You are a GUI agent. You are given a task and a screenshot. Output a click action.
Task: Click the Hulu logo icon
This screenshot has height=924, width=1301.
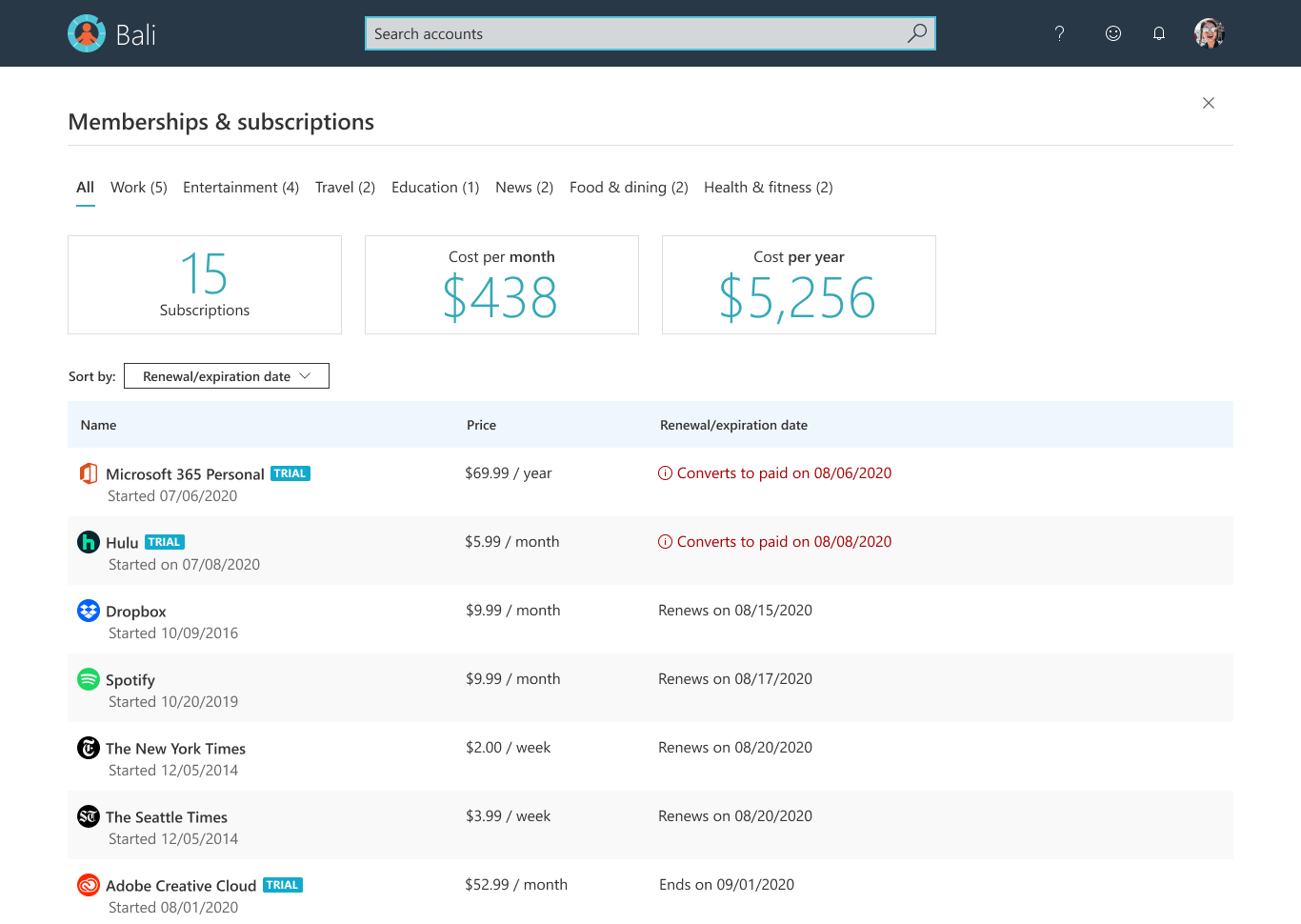click(89, 542)
